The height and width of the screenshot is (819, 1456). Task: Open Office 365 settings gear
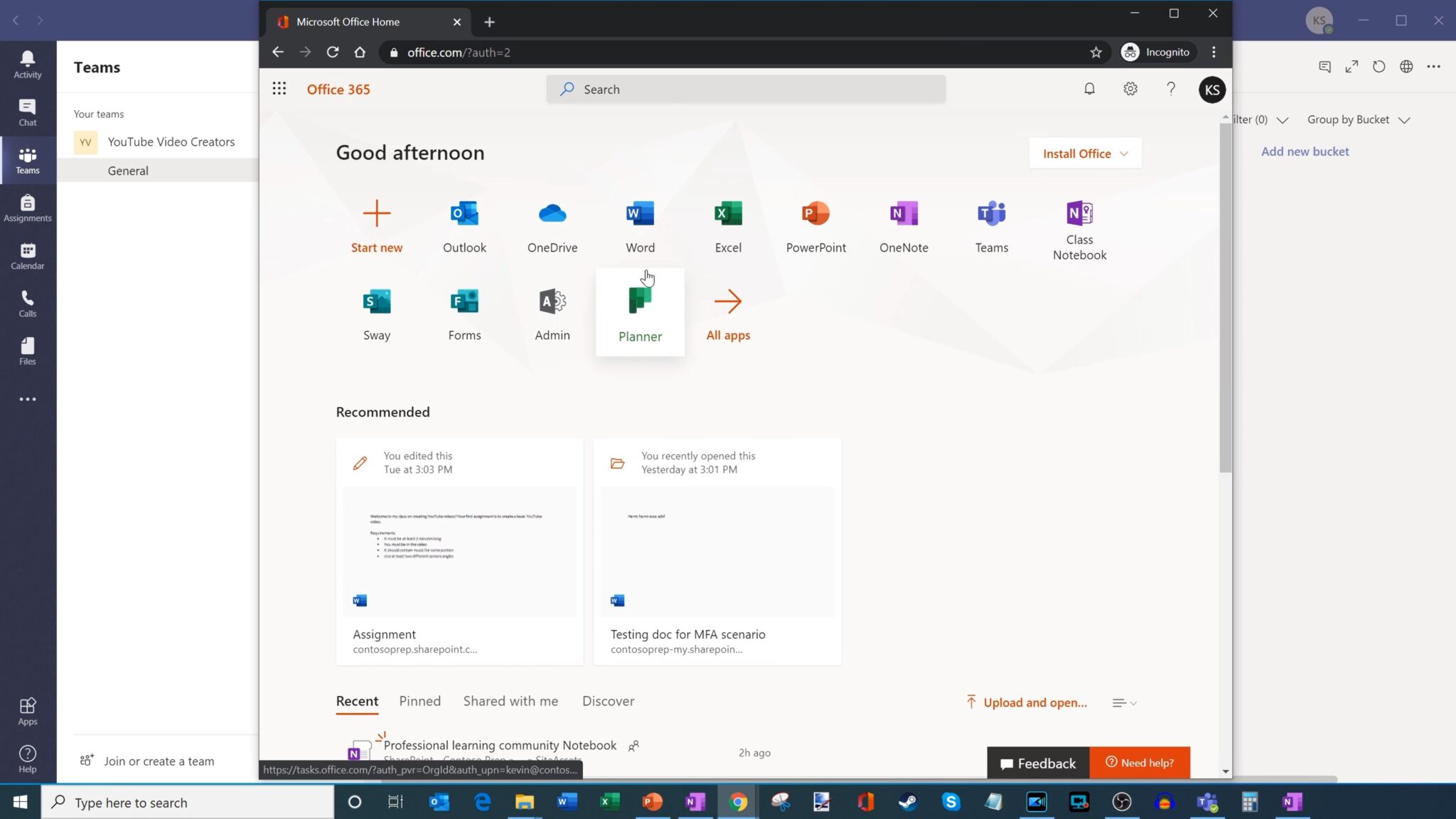click(1130, 88)
